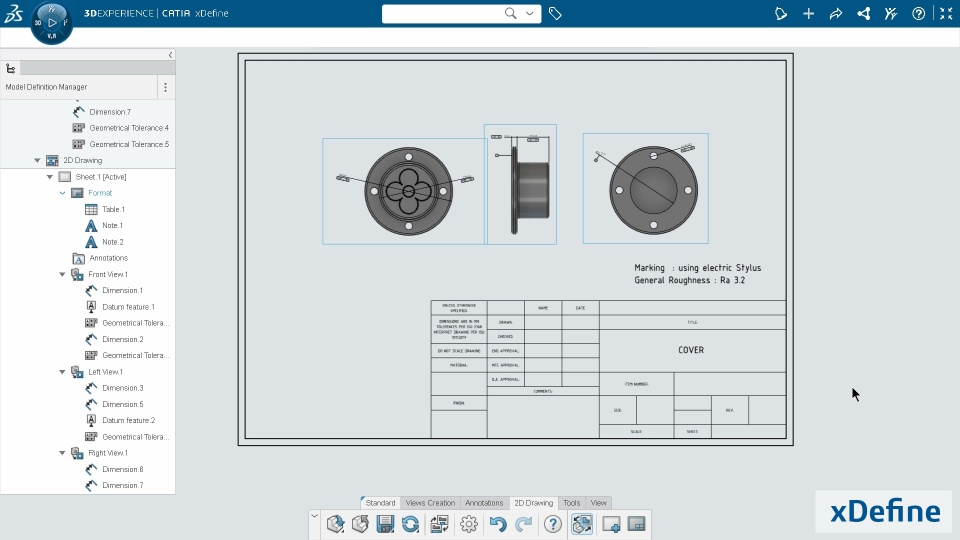Open the top bar help question mark
This screenshot has height=540, width=960.
(x=918, y=13)
